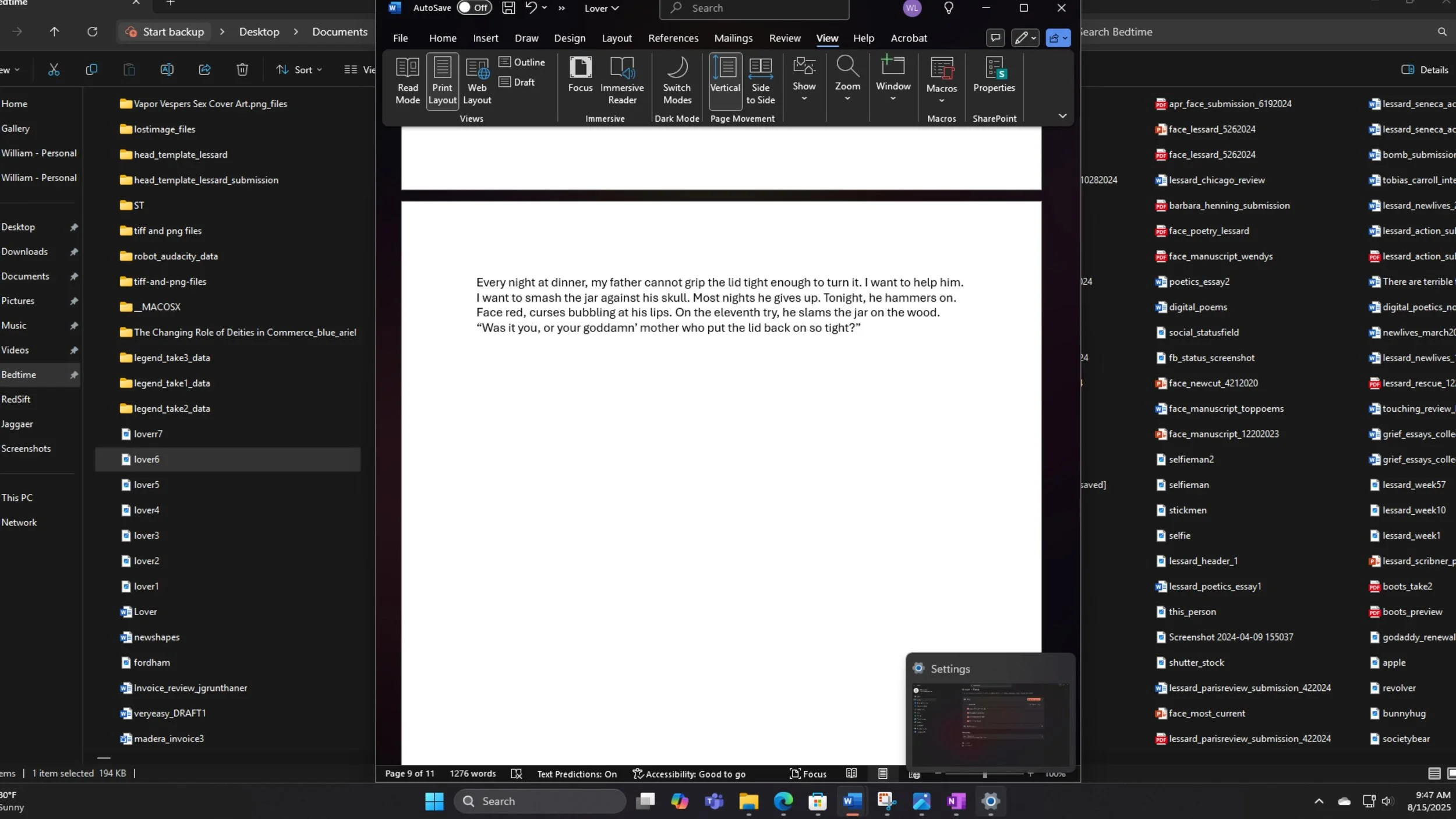The width and height of the screenshot is (1456, 819).
Task: Toggle AutoSave switch in Word
Action: pyautogui.click(x=474, y=8)
